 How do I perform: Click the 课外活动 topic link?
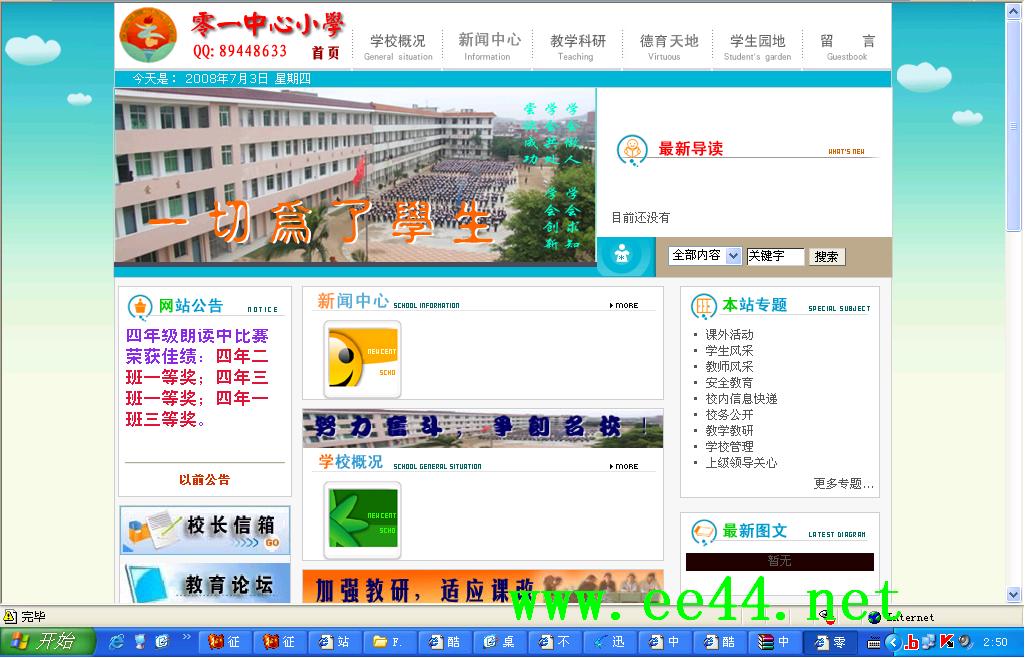(x=729, y=335)
